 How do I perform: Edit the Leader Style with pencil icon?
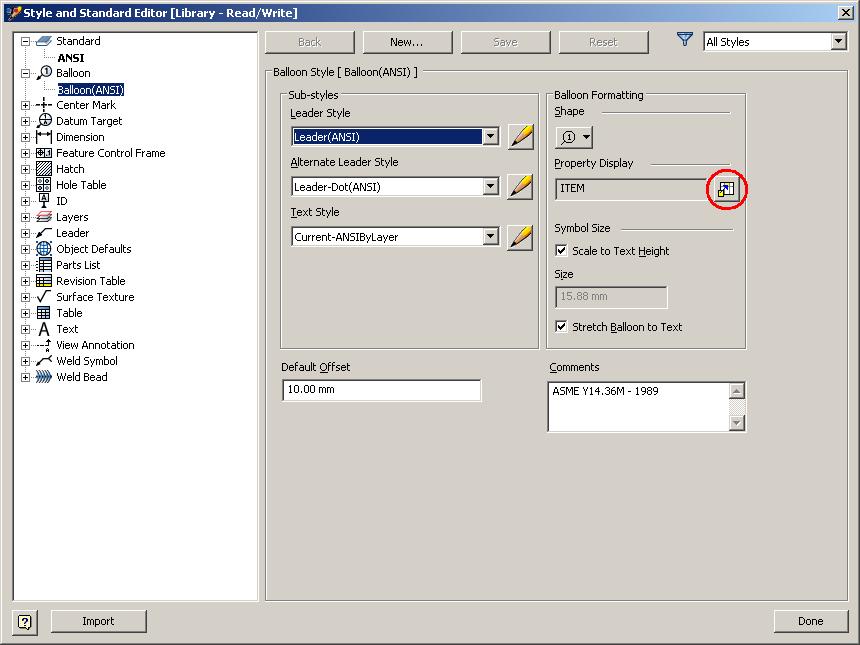[520, 137]
